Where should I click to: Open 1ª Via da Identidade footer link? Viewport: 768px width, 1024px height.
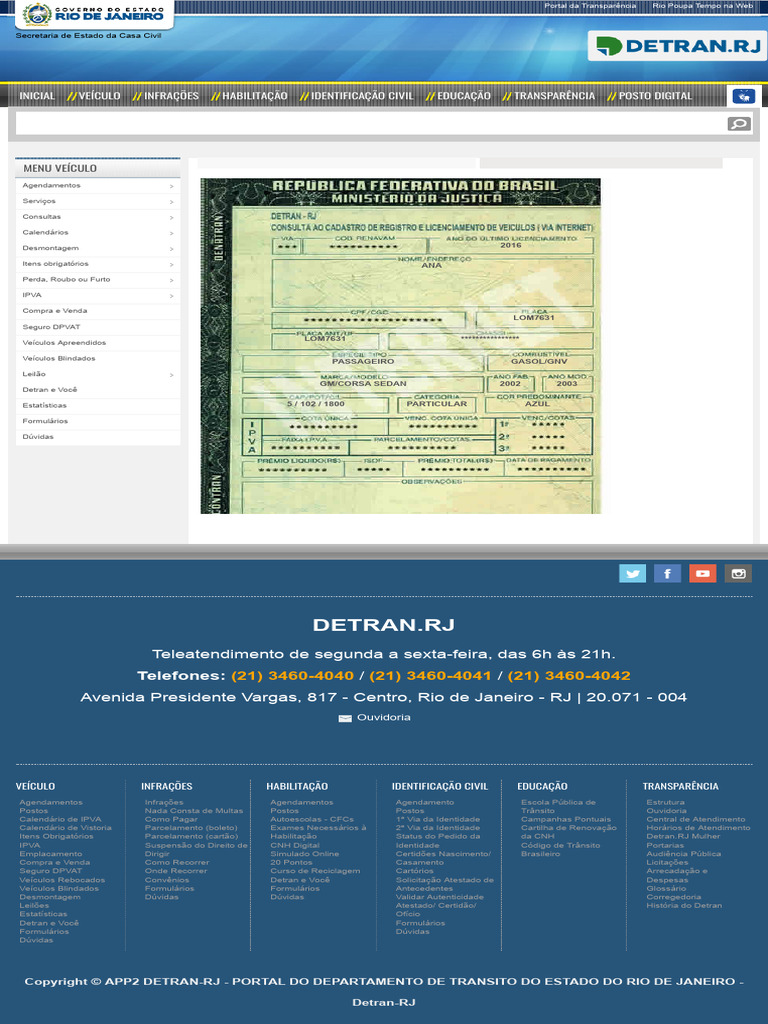[438, 819]
